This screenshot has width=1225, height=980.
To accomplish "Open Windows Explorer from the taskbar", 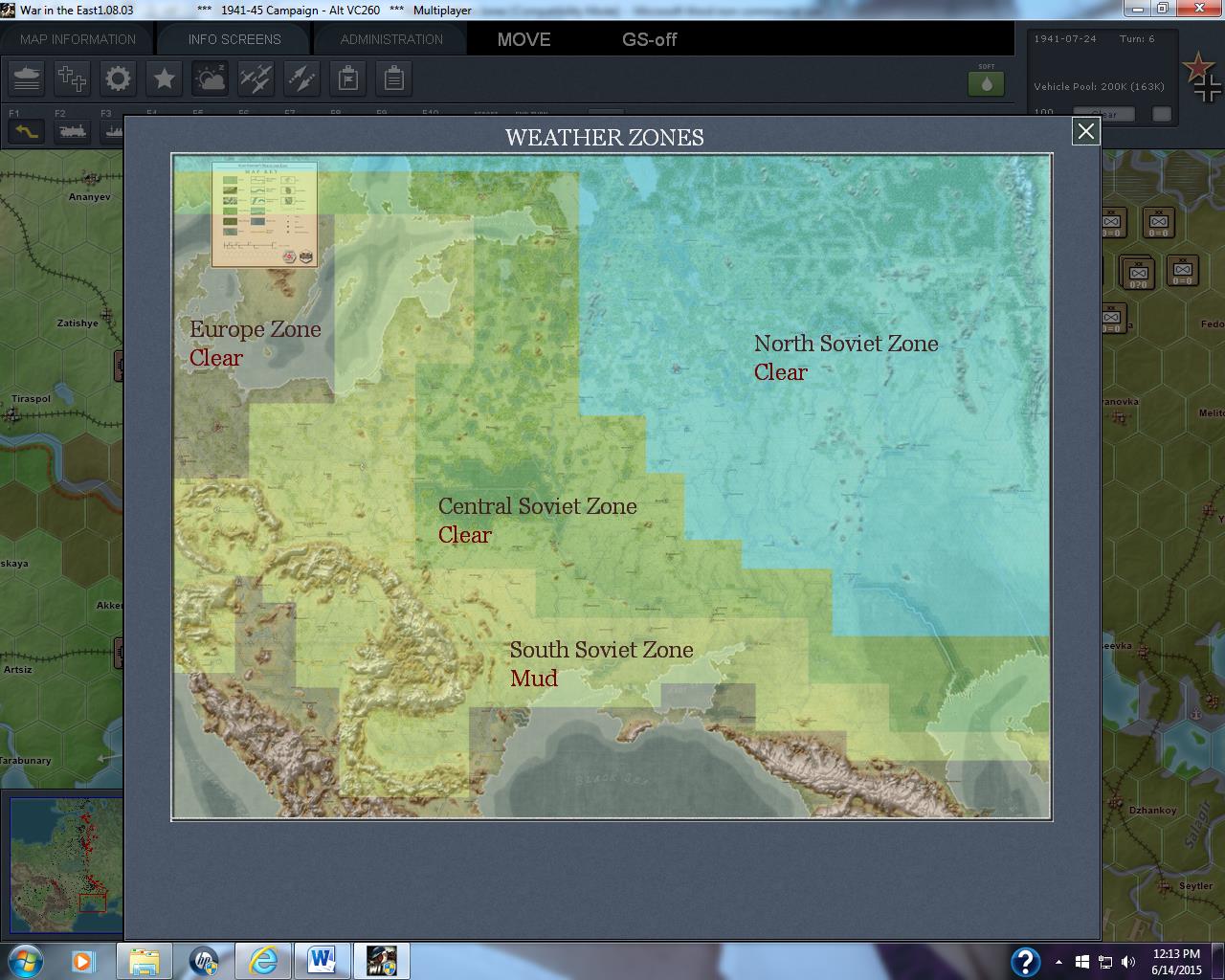I will click(144, 960).
